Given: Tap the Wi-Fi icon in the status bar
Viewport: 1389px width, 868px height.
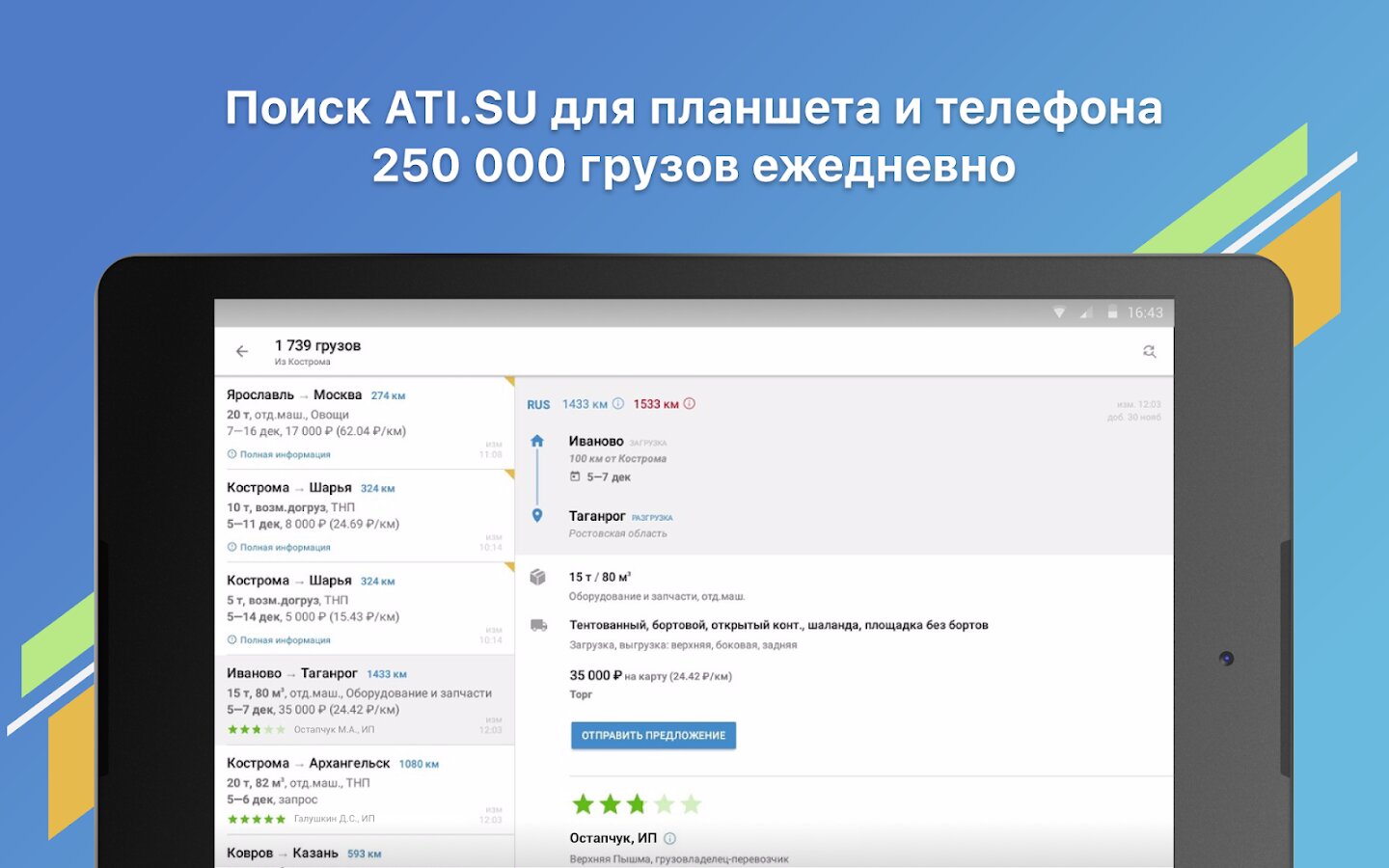Looking at the screenshot, I should [x=1059, y=312].
